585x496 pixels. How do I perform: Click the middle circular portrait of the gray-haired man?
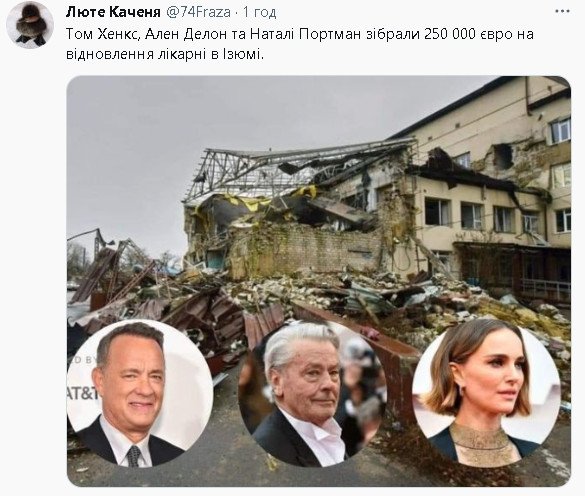(x=313, y=394)
